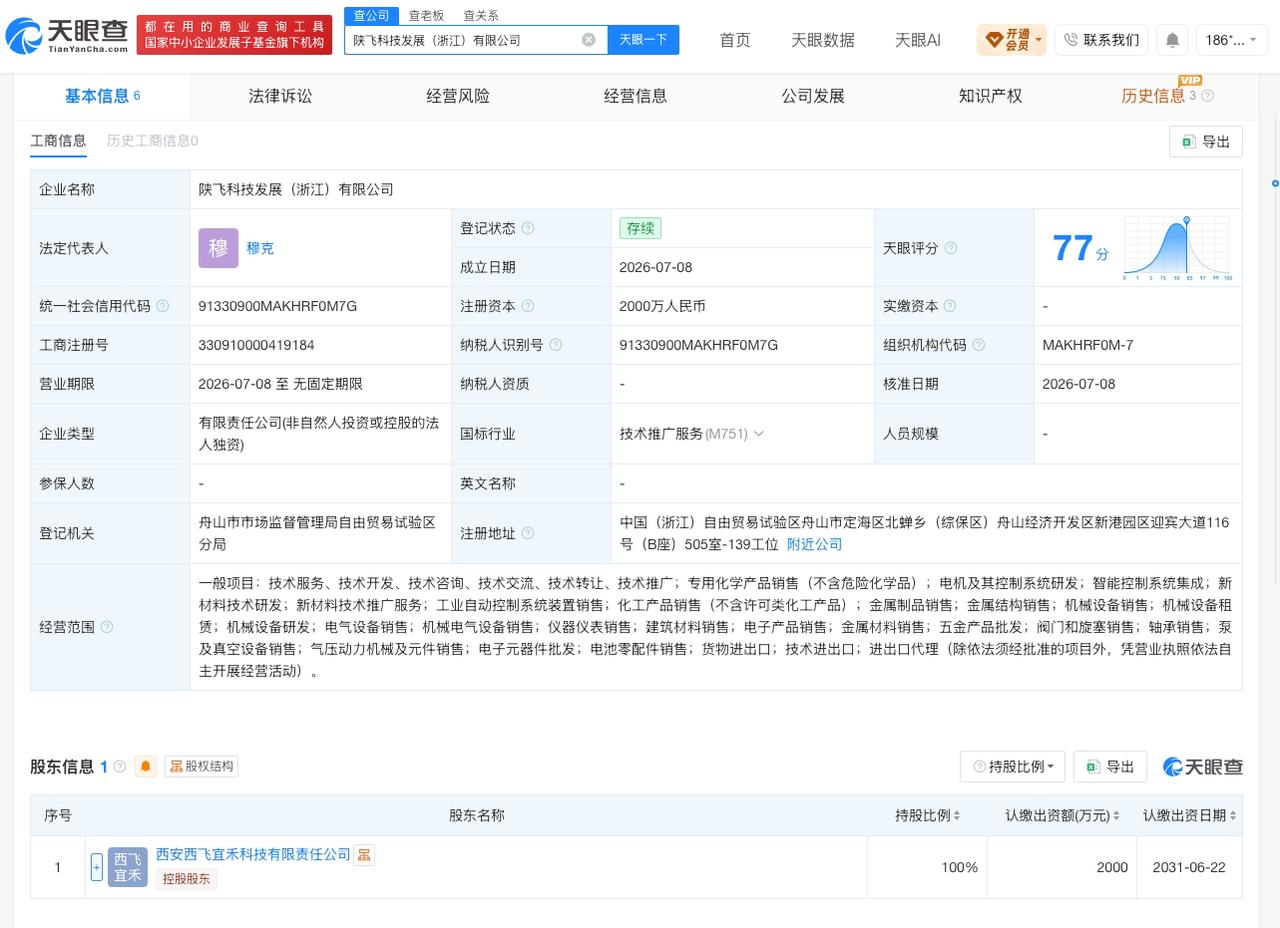Click the TianYanCha logo in the header
1280x928 pixels.
pos(66,35)
